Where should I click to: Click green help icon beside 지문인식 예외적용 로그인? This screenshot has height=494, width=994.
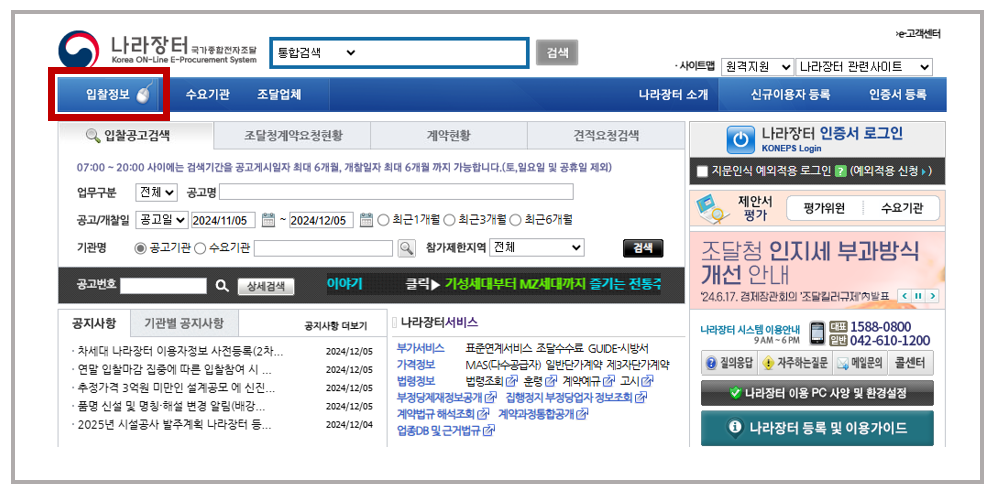click(841, 171)
